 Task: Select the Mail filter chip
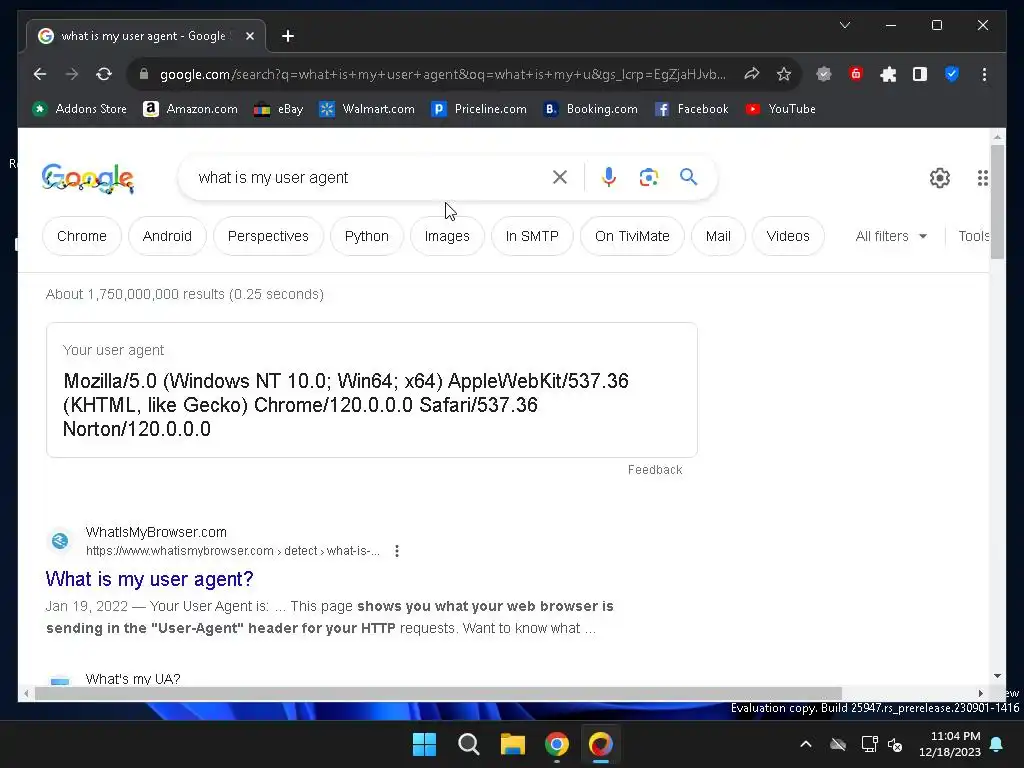[718, 236]
